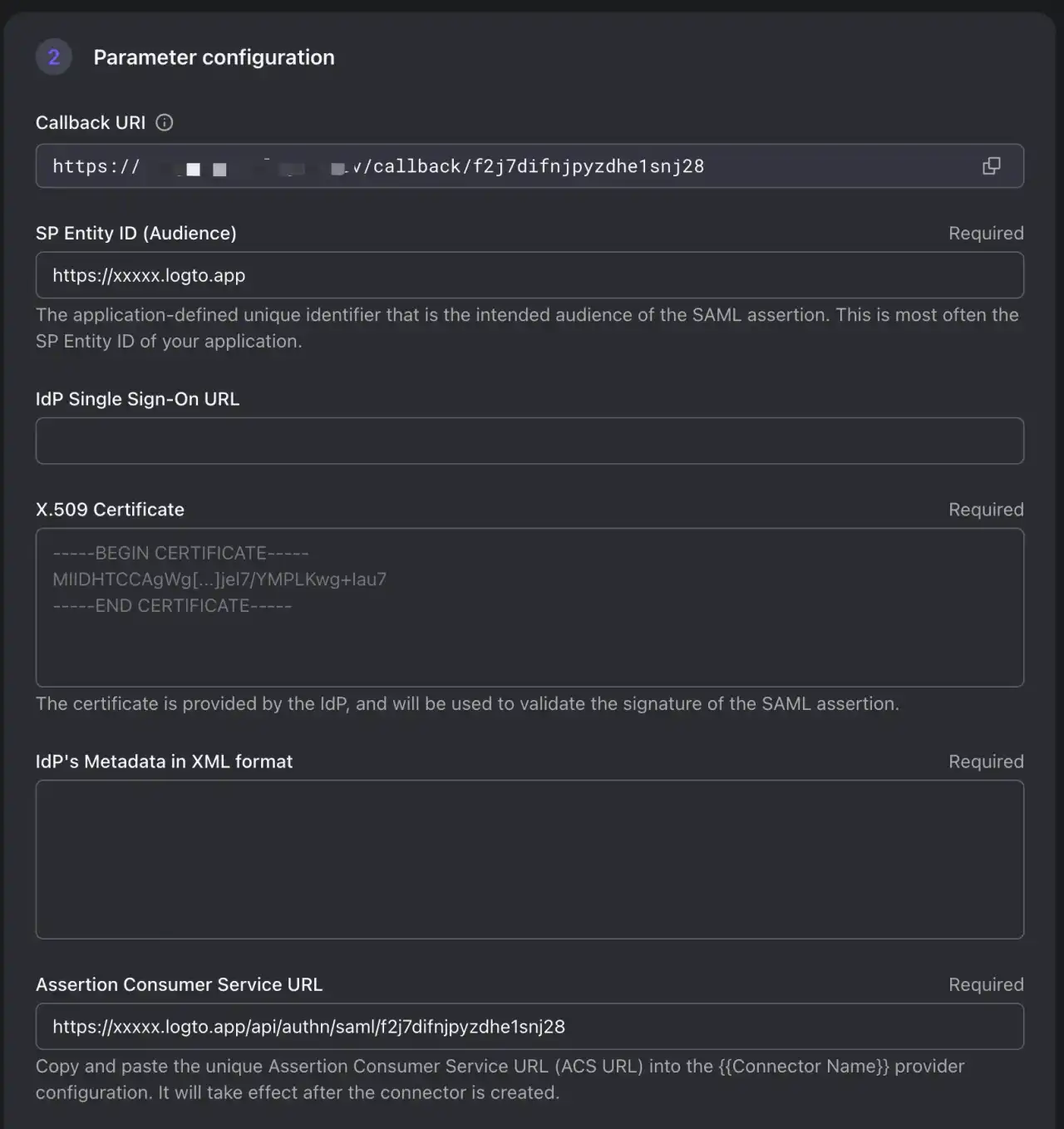This screenshot has width=1064, height=1129.
Task: Click the Required label beside SP Entity ID
Action: coord(986,234)
